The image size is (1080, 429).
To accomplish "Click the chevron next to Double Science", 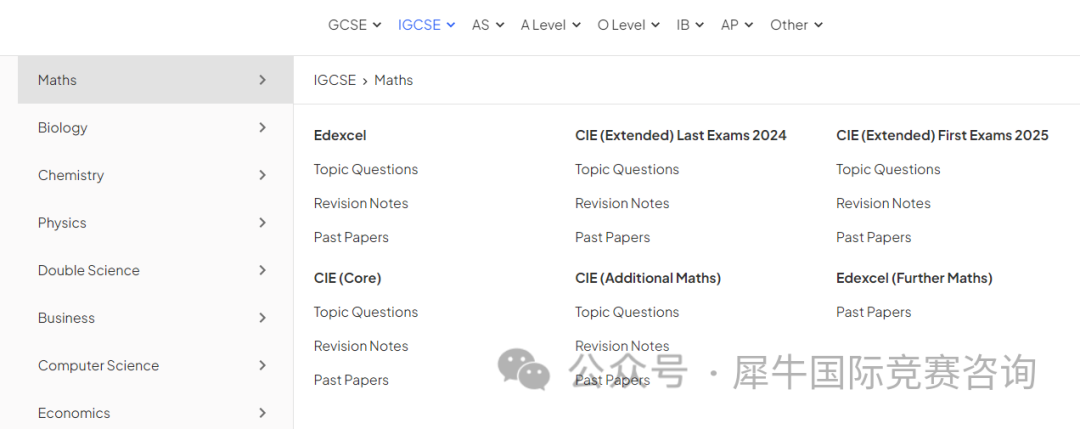I will (262, 270).
